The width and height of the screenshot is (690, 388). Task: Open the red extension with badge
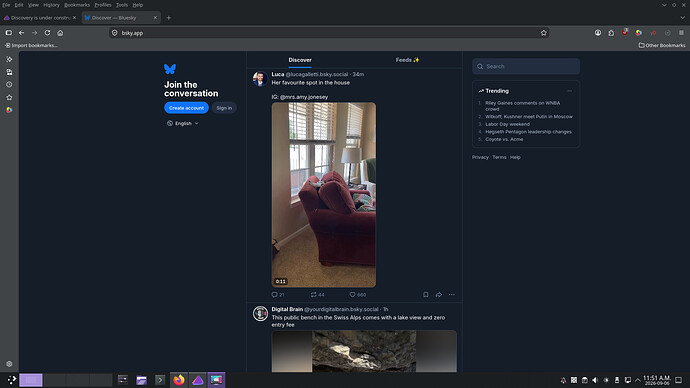(x=625, y=33)
